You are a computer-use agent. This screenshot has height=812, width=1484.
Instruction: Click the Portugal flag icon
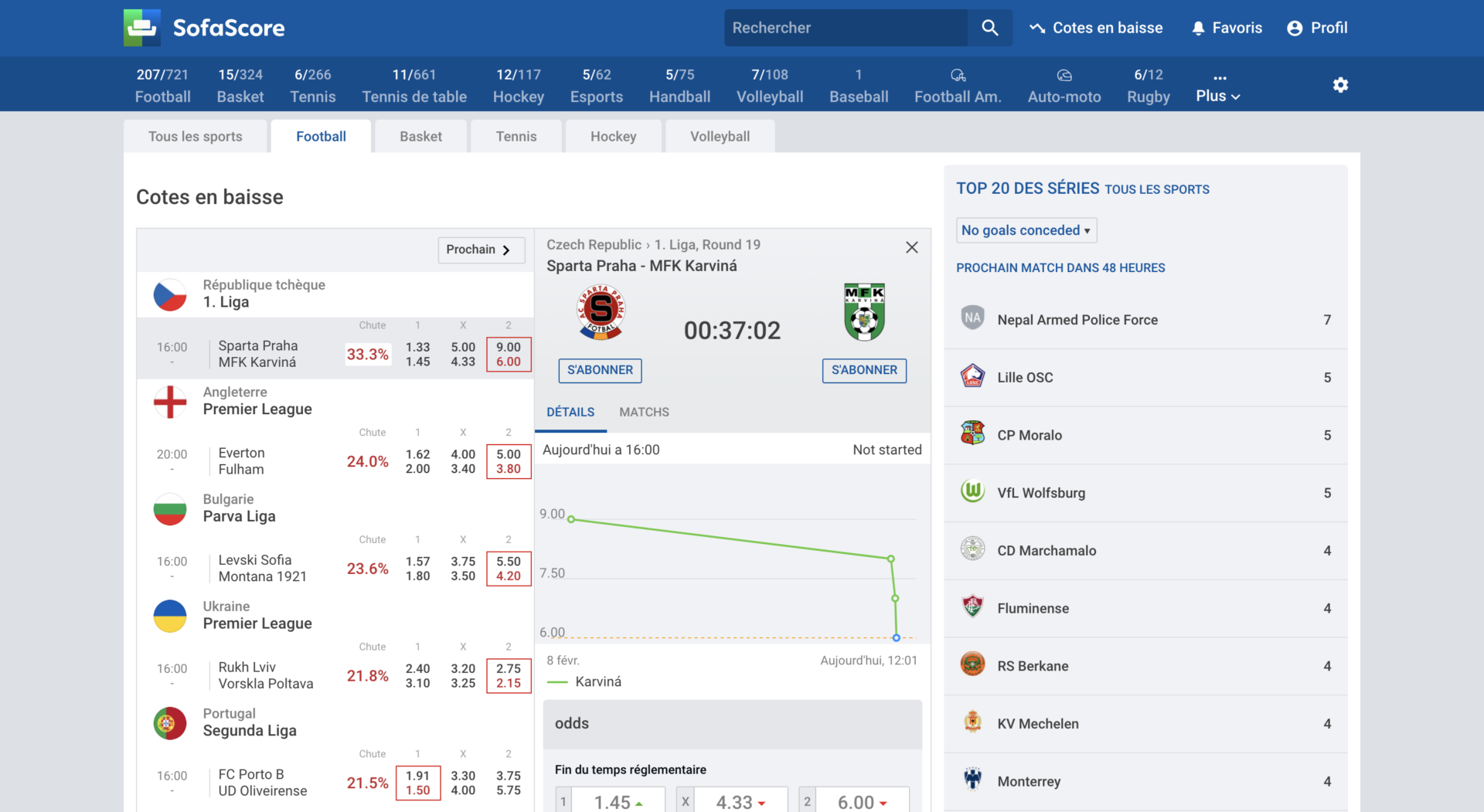click(170, 723)
